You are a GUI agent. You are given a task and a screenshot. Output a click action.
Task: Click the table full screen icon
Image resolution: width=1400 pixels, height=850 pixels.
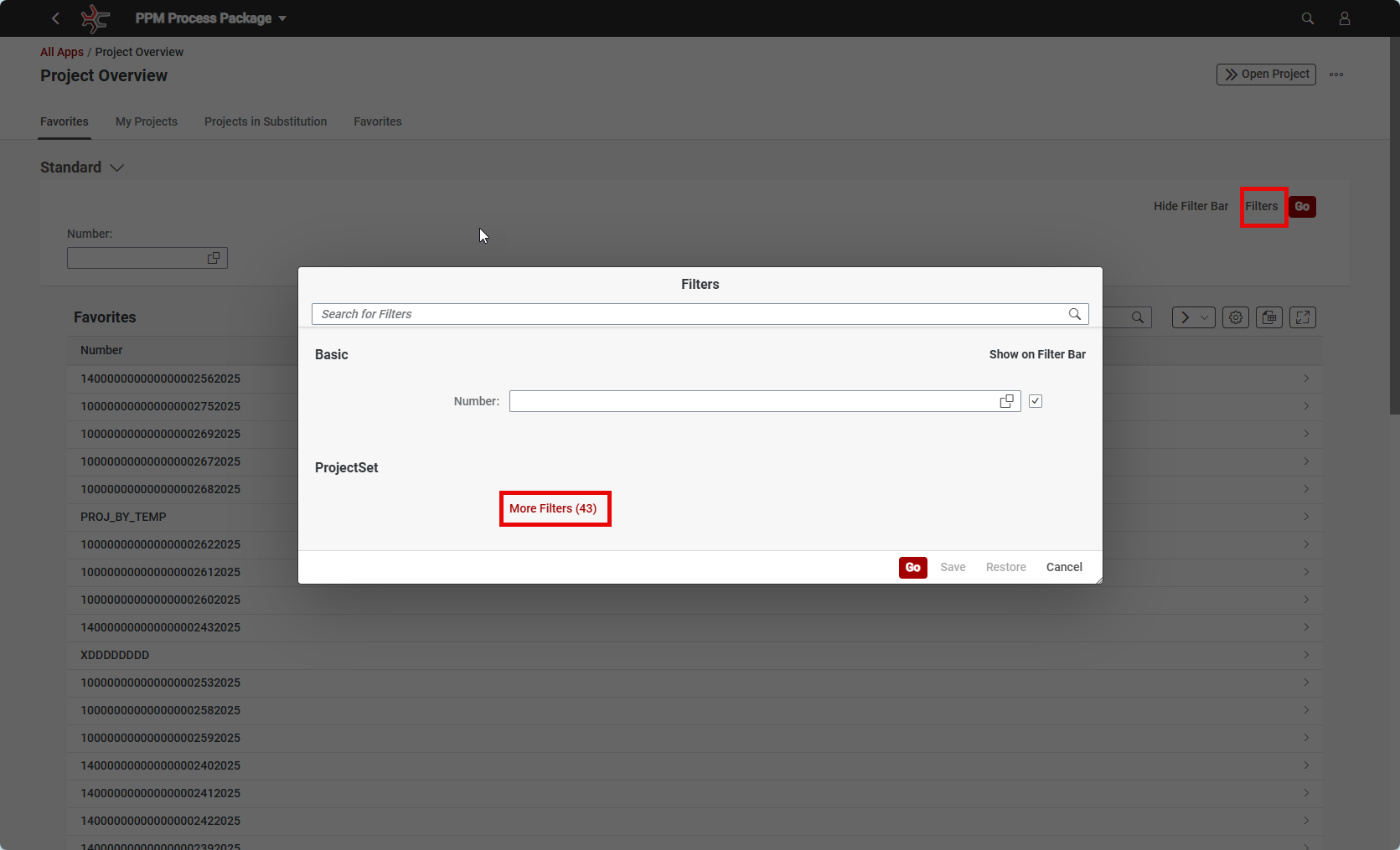tap(1302, 317)
